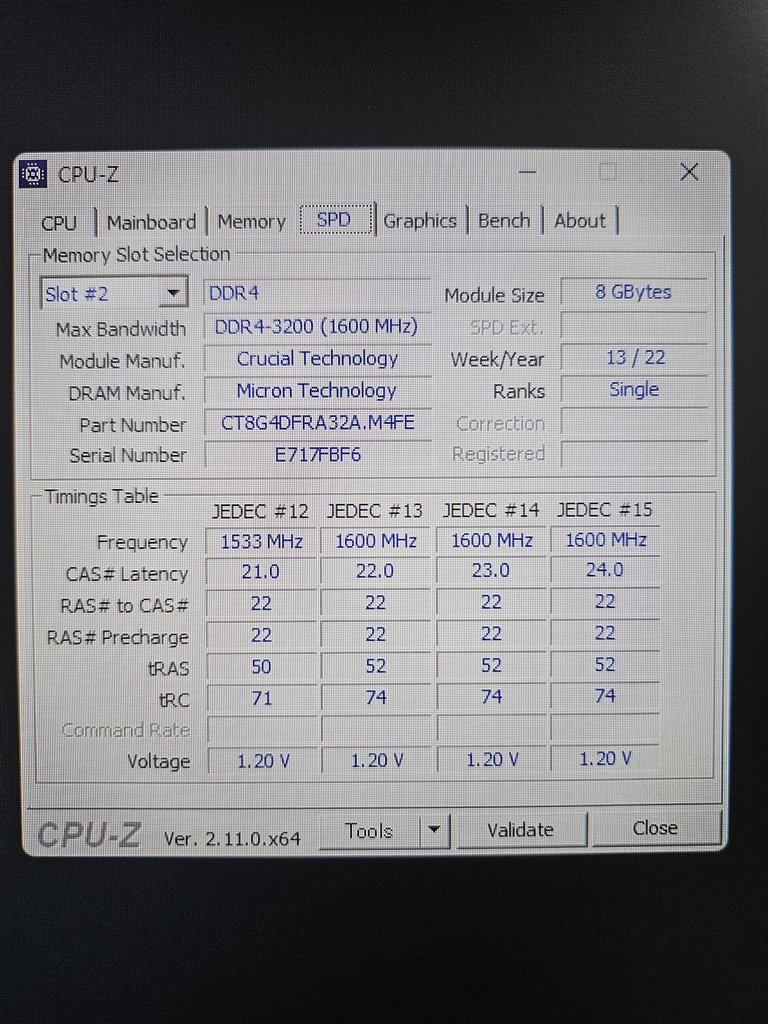Click the empty Correction field

633,421
